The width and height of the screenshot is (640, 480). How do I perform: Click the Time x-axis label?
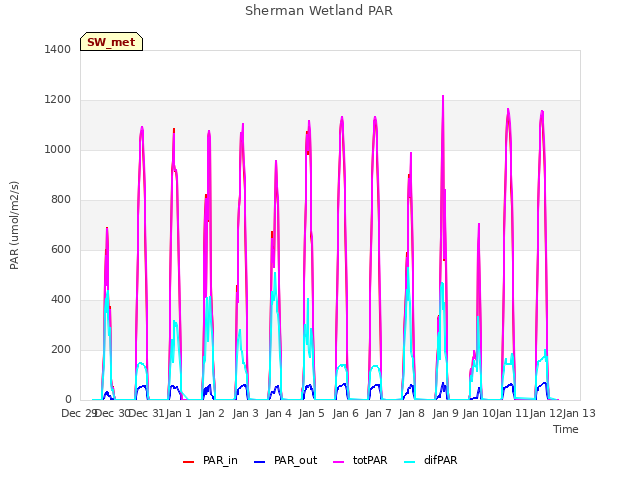[x=566, y=429]
